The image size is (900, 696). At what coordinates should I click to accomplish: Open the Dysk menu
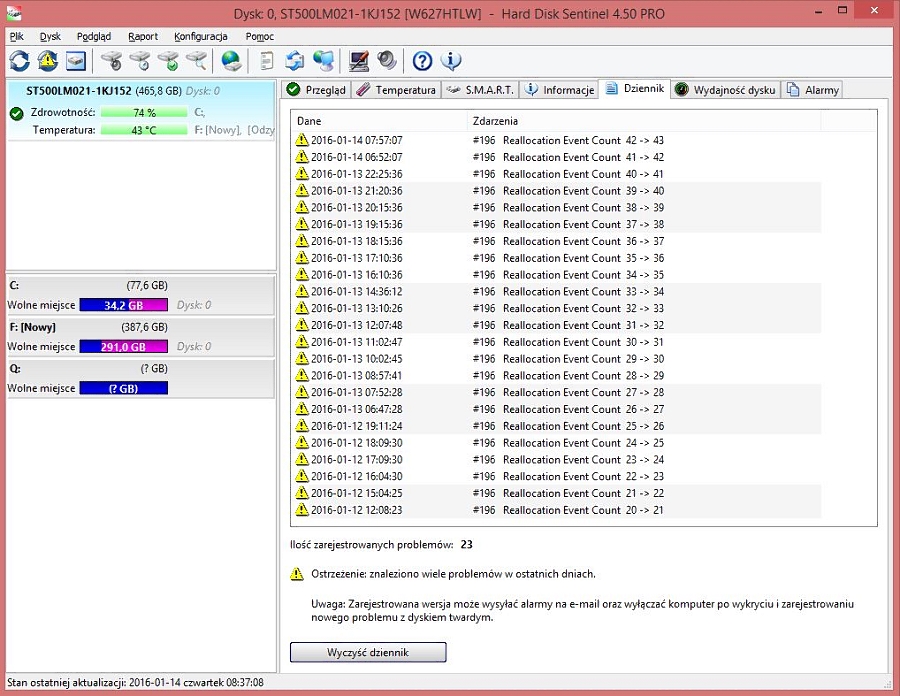coord(51,36)
